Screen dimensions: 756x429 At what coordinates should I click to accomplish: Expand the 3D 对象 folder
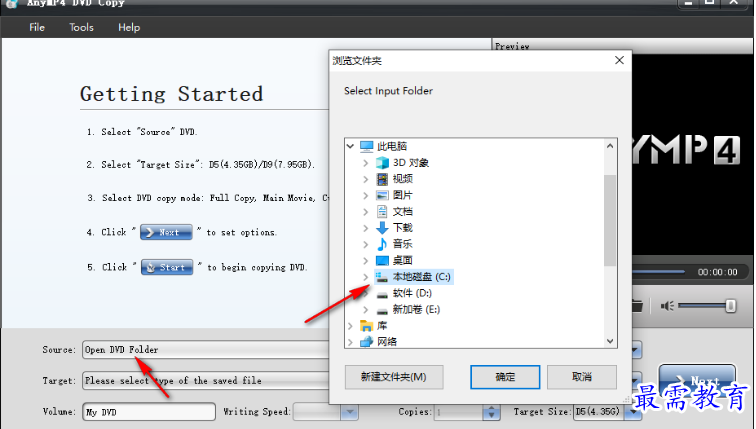pos(365,163)
